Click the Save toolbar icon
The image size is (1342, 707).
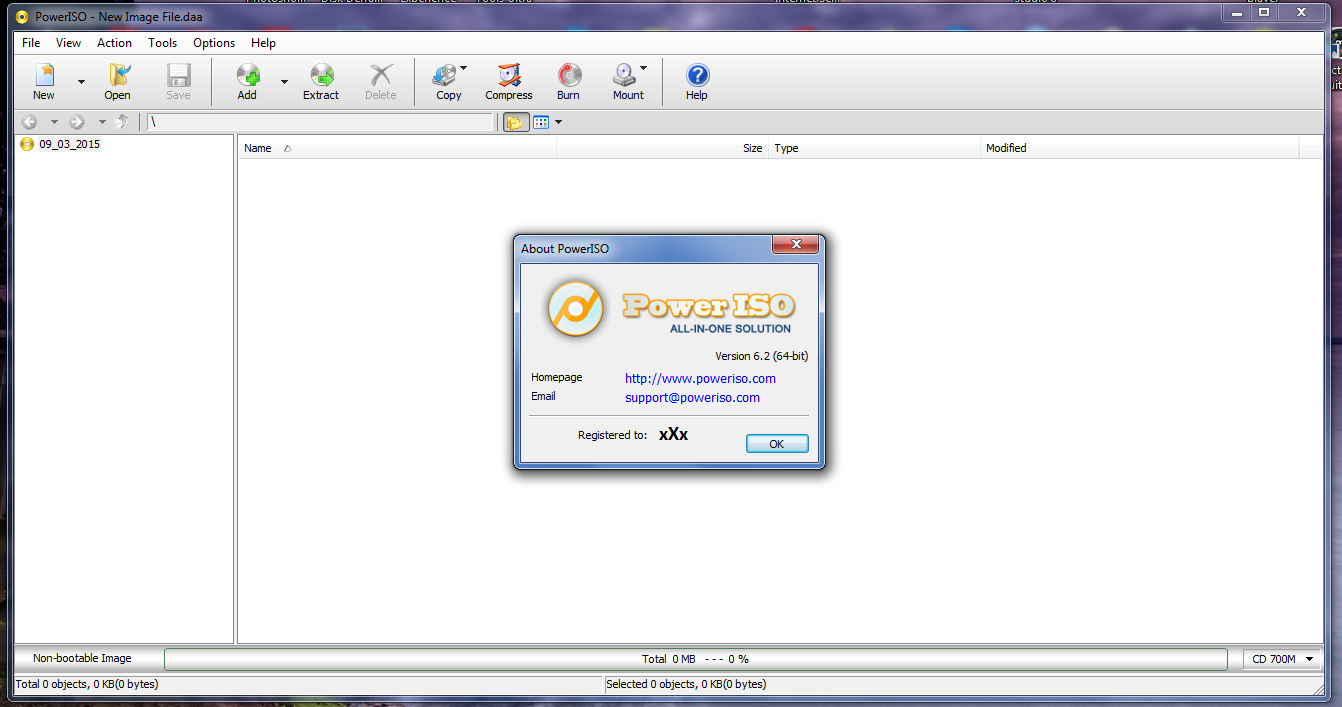point(178,81)
